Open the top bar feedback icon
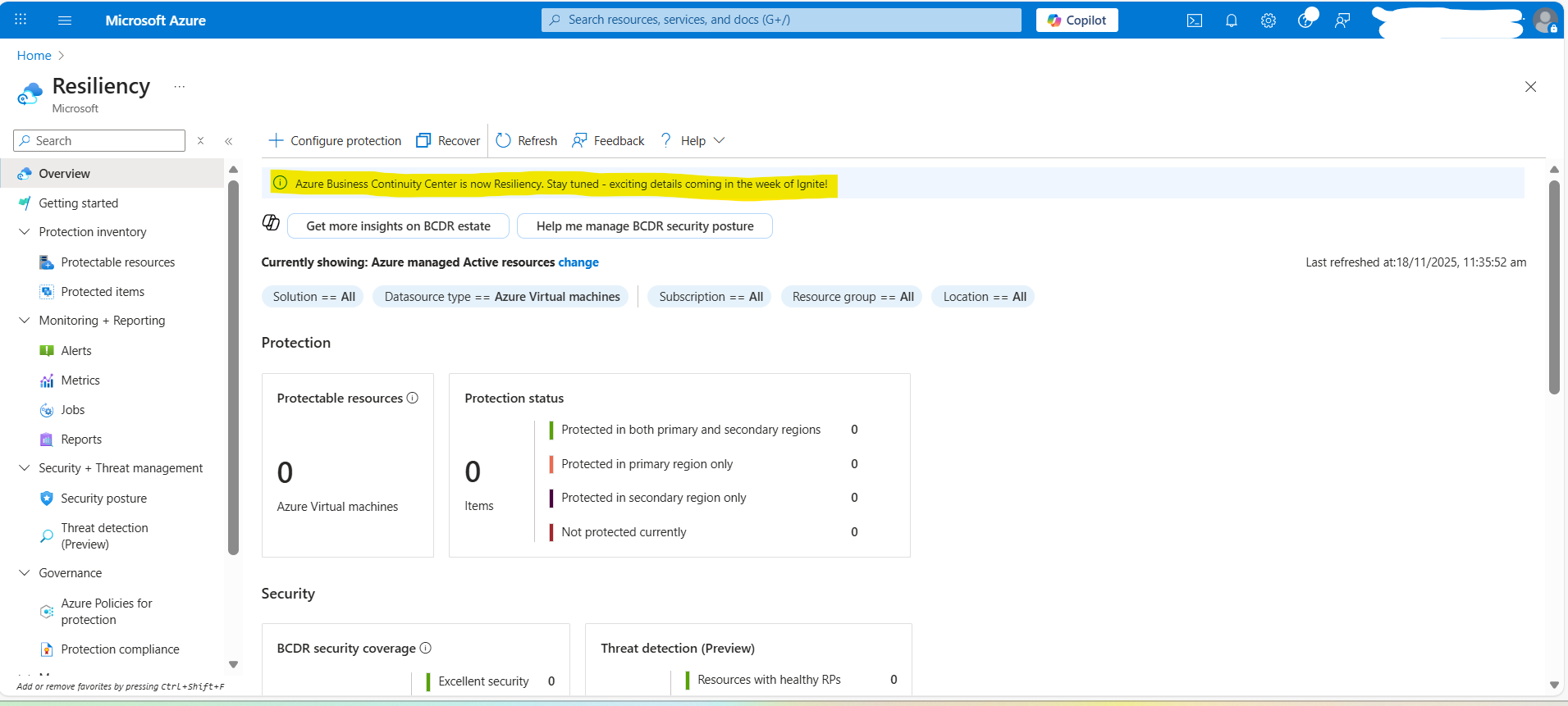 coord(1342,20)
